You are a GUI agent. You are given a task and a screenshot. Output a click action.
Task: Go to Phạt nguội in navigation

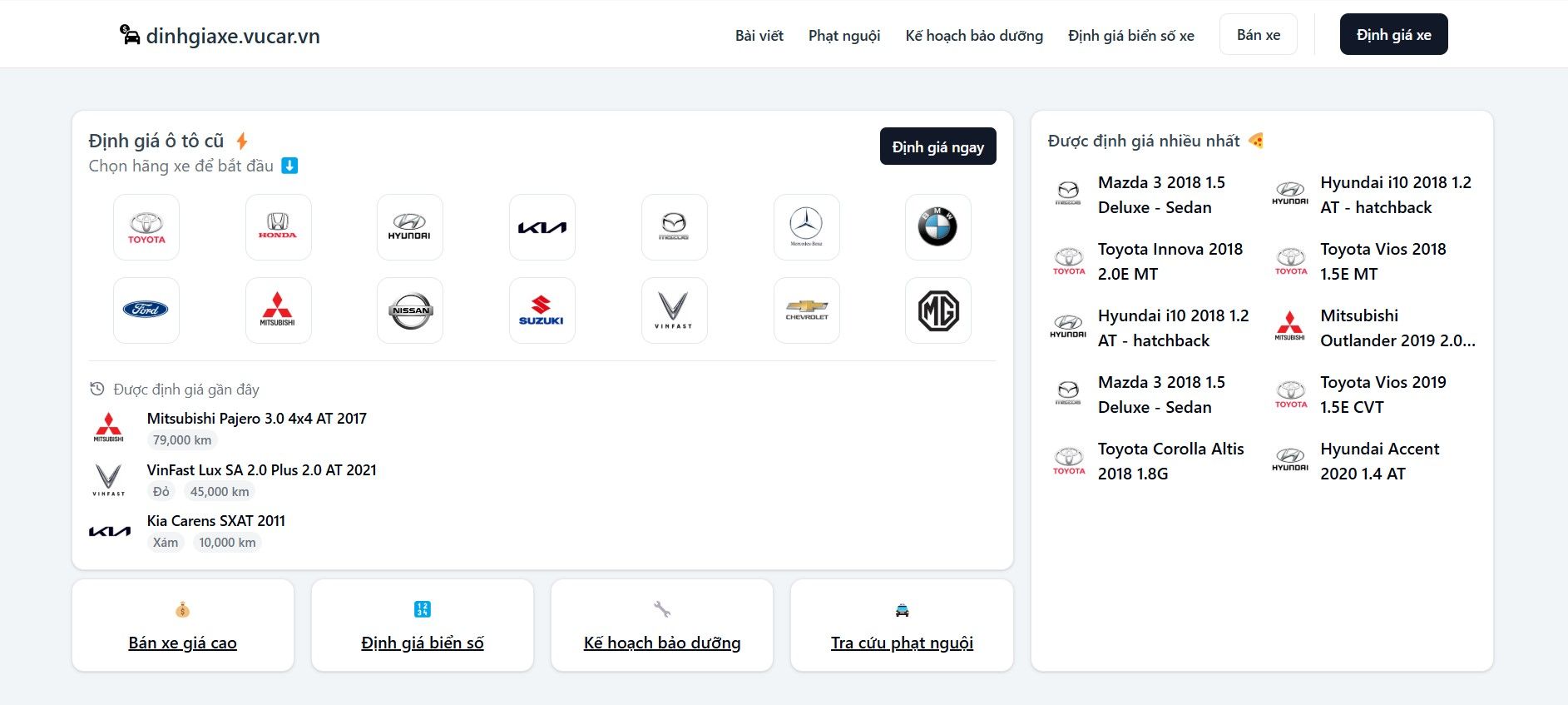point(844,35)
